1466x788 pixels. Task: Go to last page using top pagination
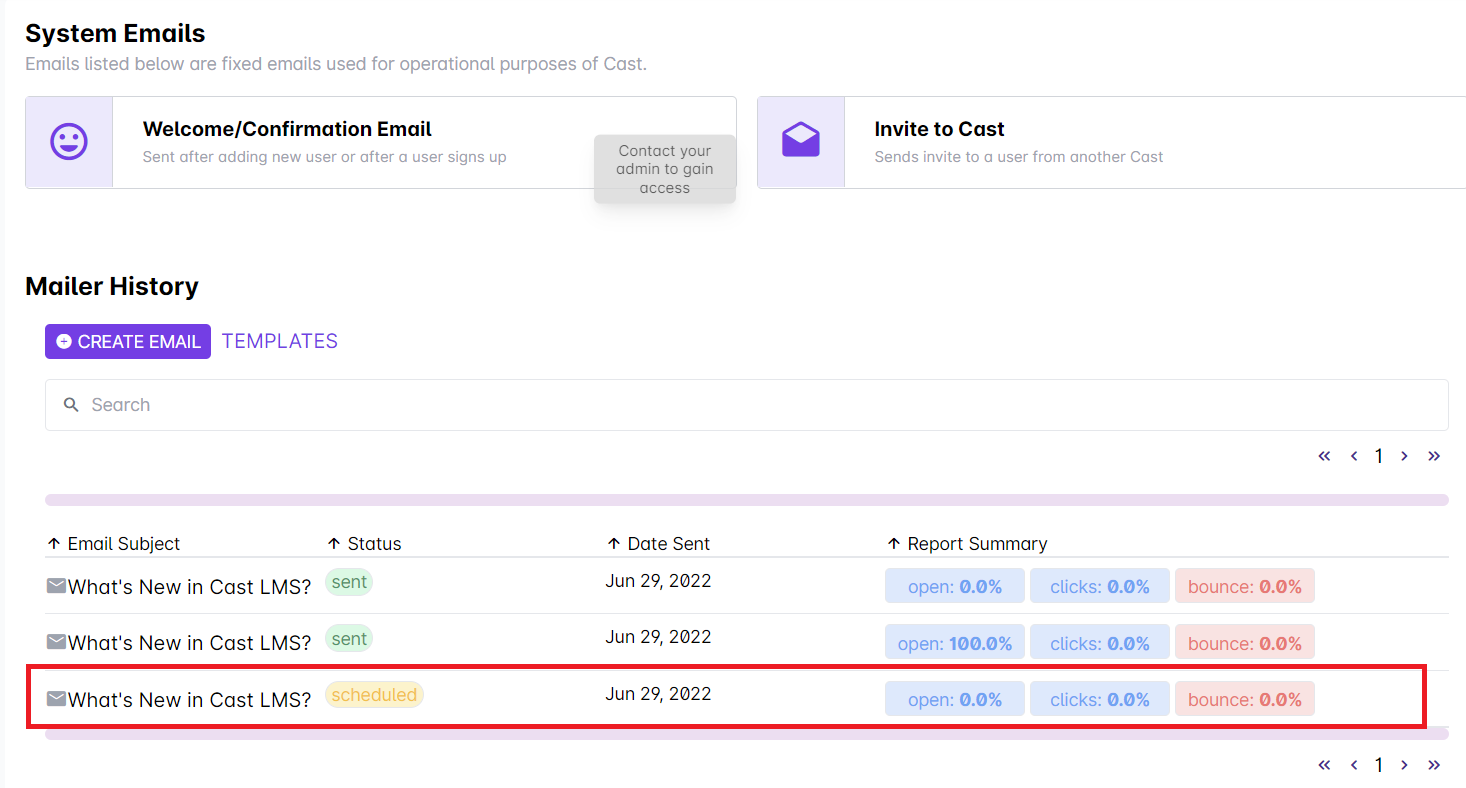click(x=1434, y=456)
